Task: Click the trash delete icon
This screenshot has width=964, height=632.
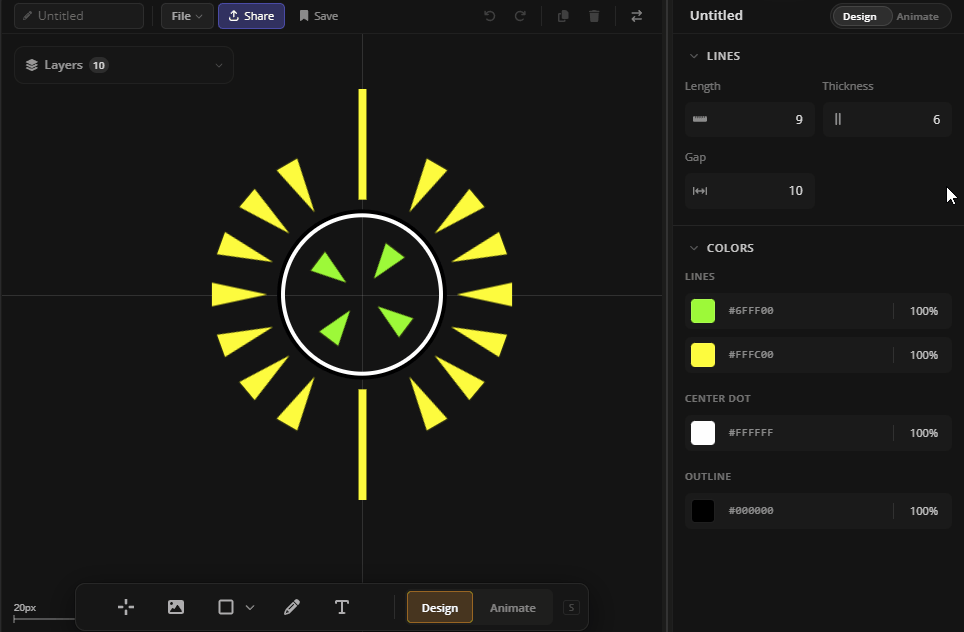Action: 594,16
